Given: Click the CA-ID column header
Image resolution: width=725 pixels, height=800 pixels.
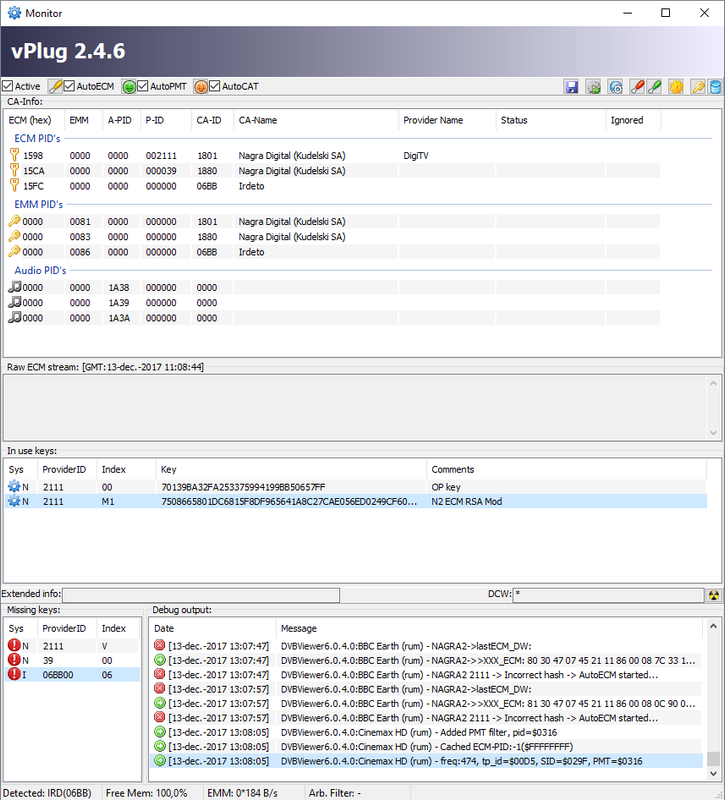Looking at the screenshot, I should [213, 120].
